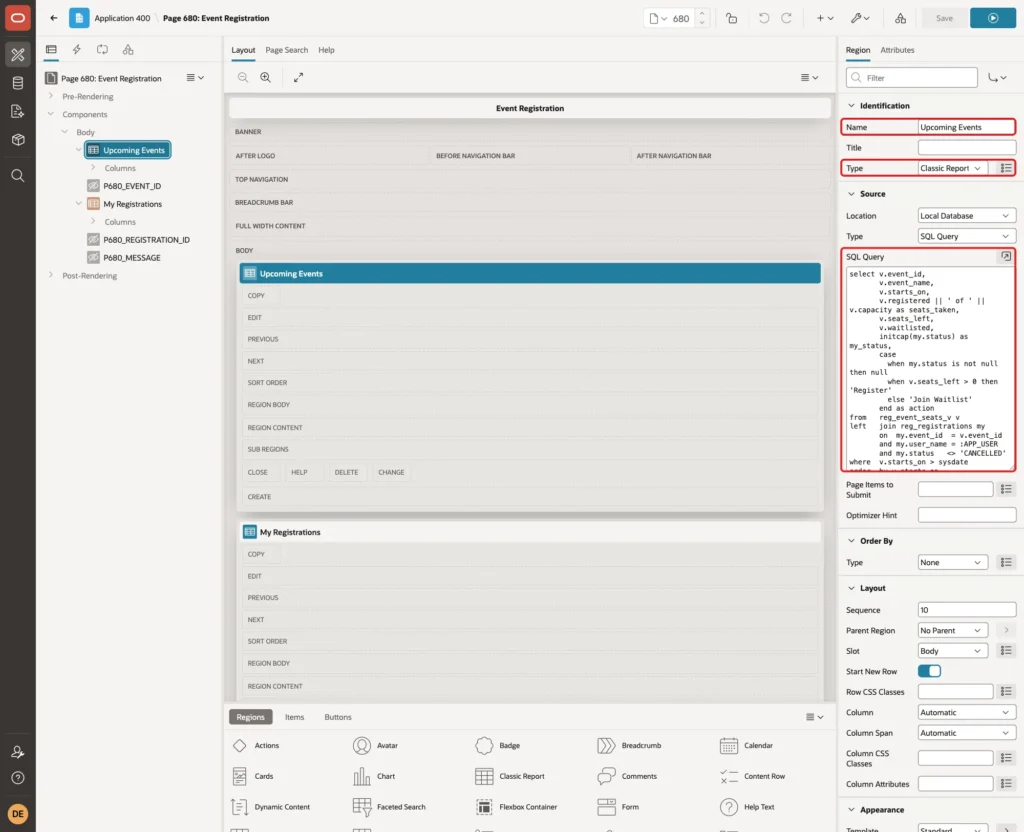Viewport: 1024px width, 832px height.
Task: Toggle Start New Row switch
Action: [929, 671]
